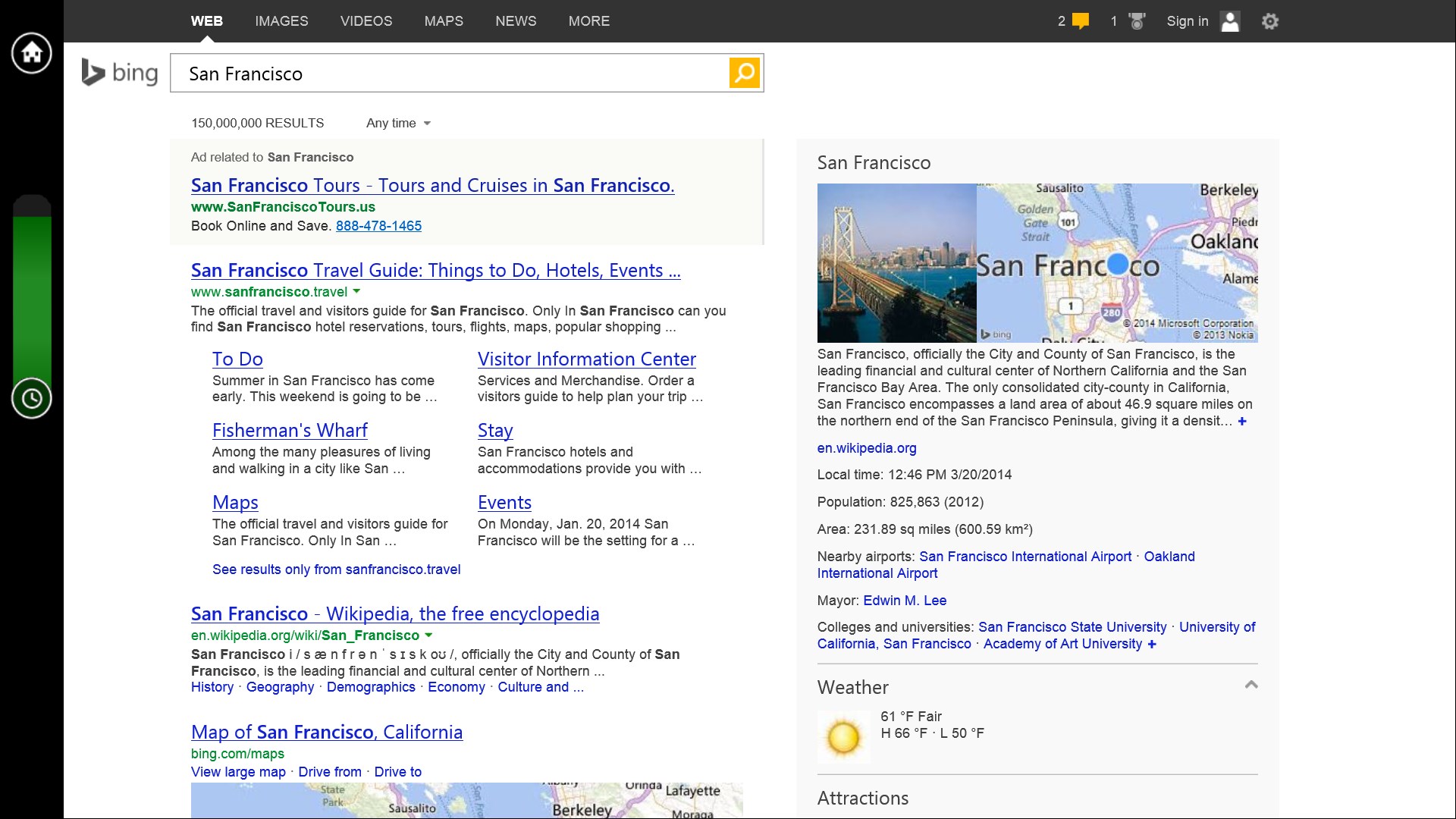Open the Edwin M. Lee mayor link
Image resolution: width=1456 pixels, height=819 pixels.
coord(905,600)
